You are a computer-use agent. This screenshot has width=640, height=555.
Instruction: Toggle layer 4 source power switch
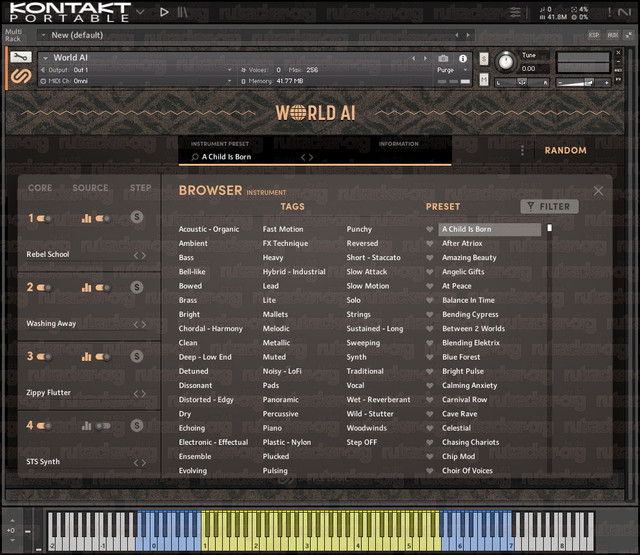coord(103,426)
